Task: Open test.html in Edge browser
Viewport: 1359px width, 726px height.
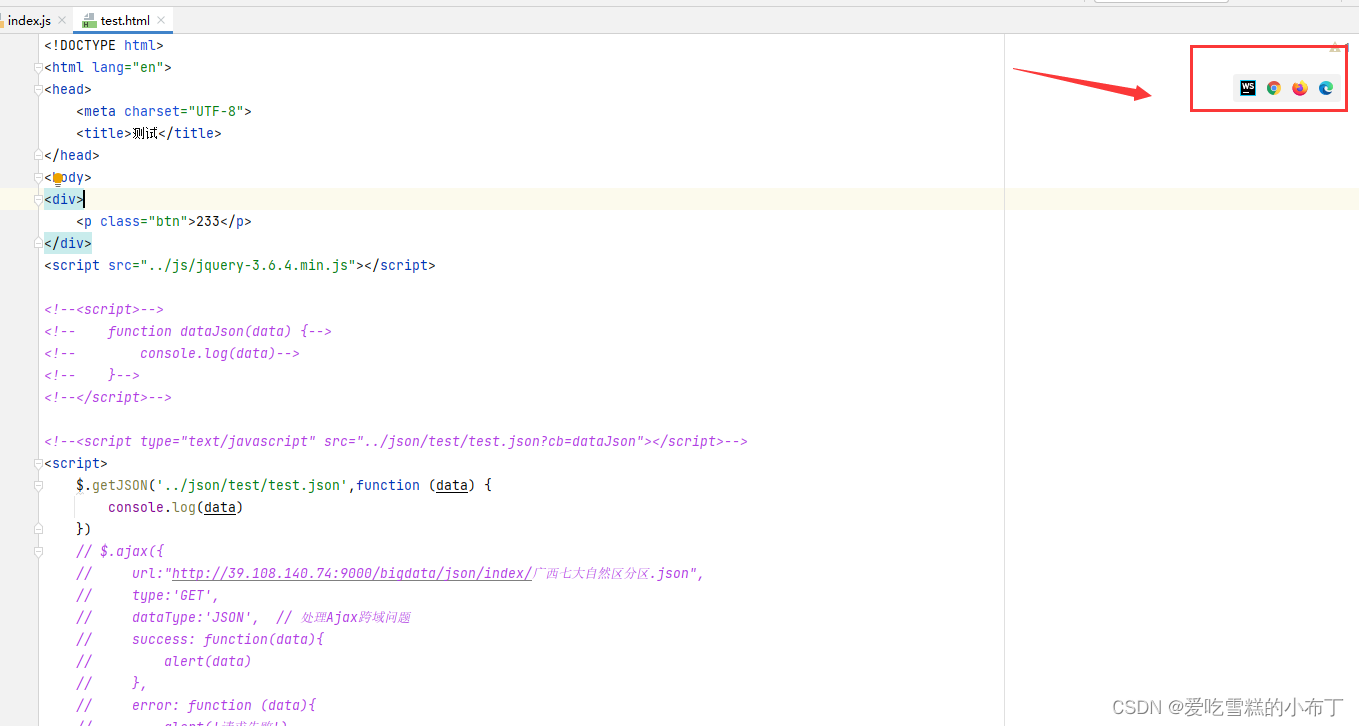Action: (1326, 88)
